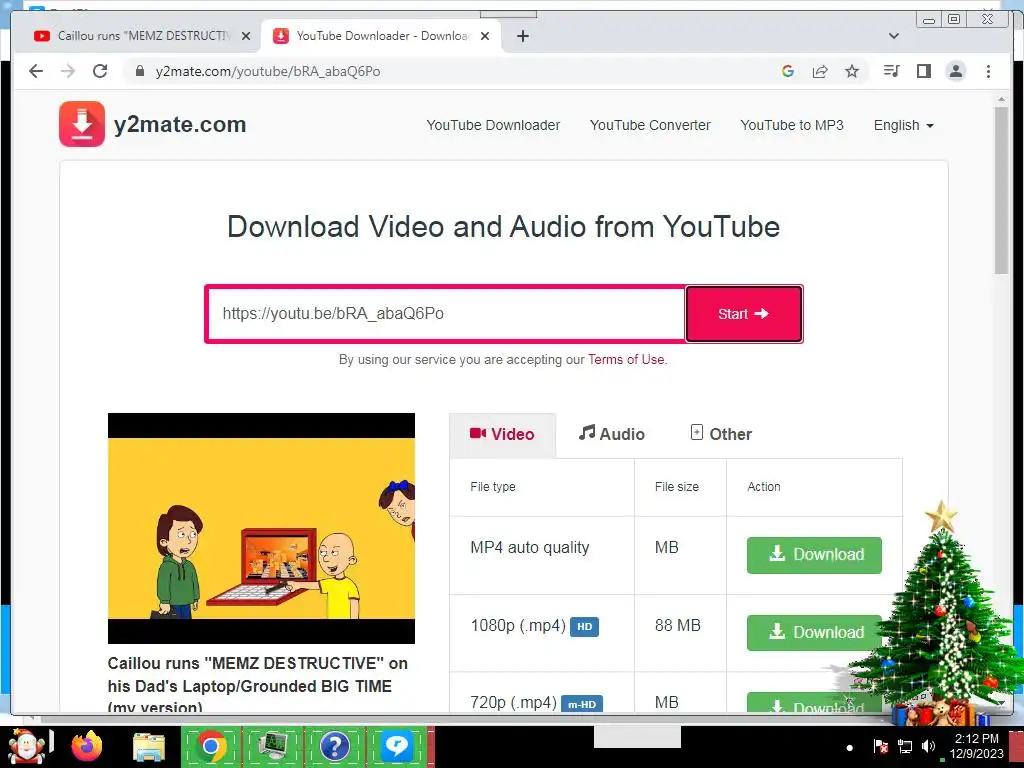Download the MP4 auto quality file
Viewport: 1024px width, 768px height.
coord(814,555)
